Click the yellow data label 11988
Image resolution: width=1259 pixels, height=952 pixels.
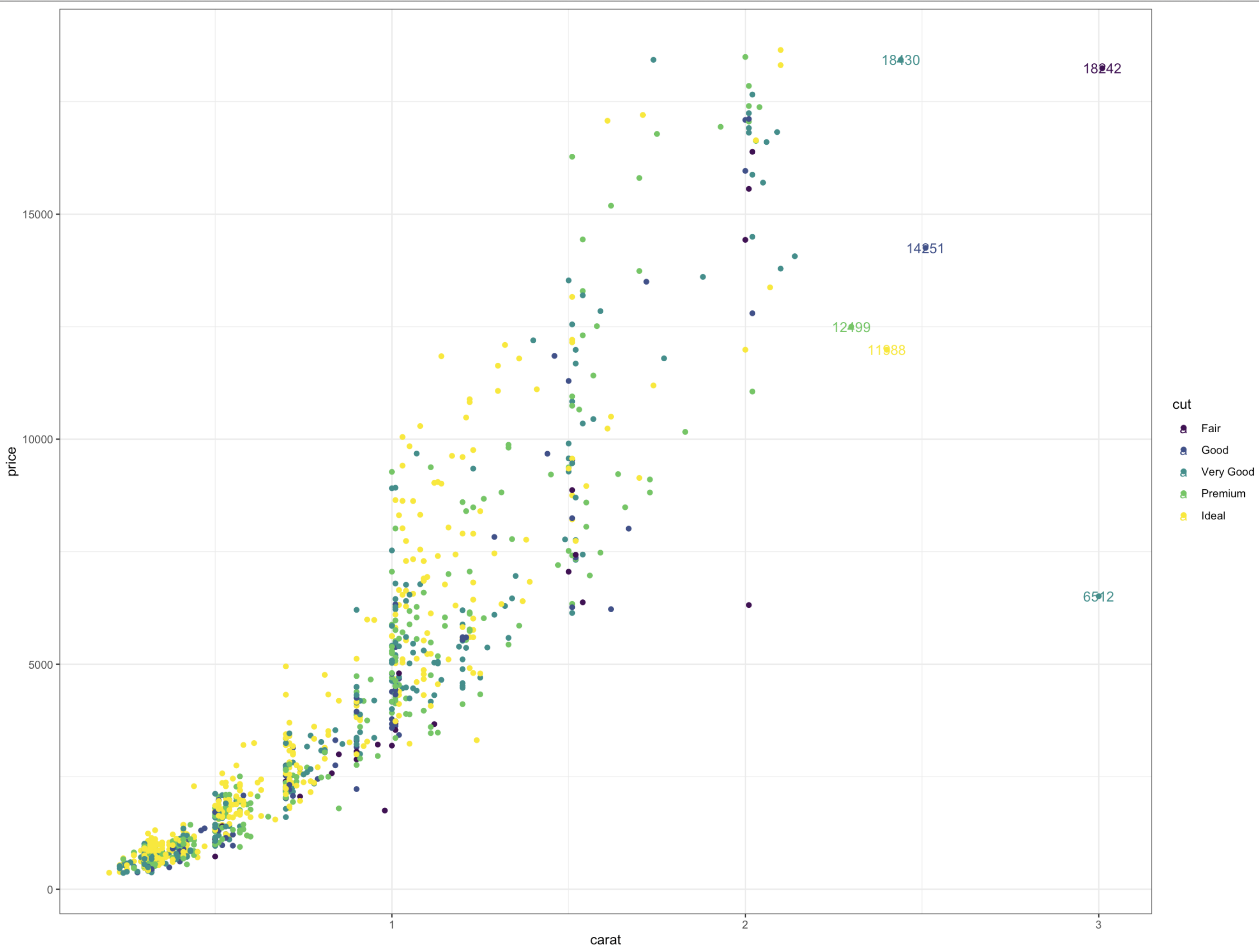pos(886,350)
